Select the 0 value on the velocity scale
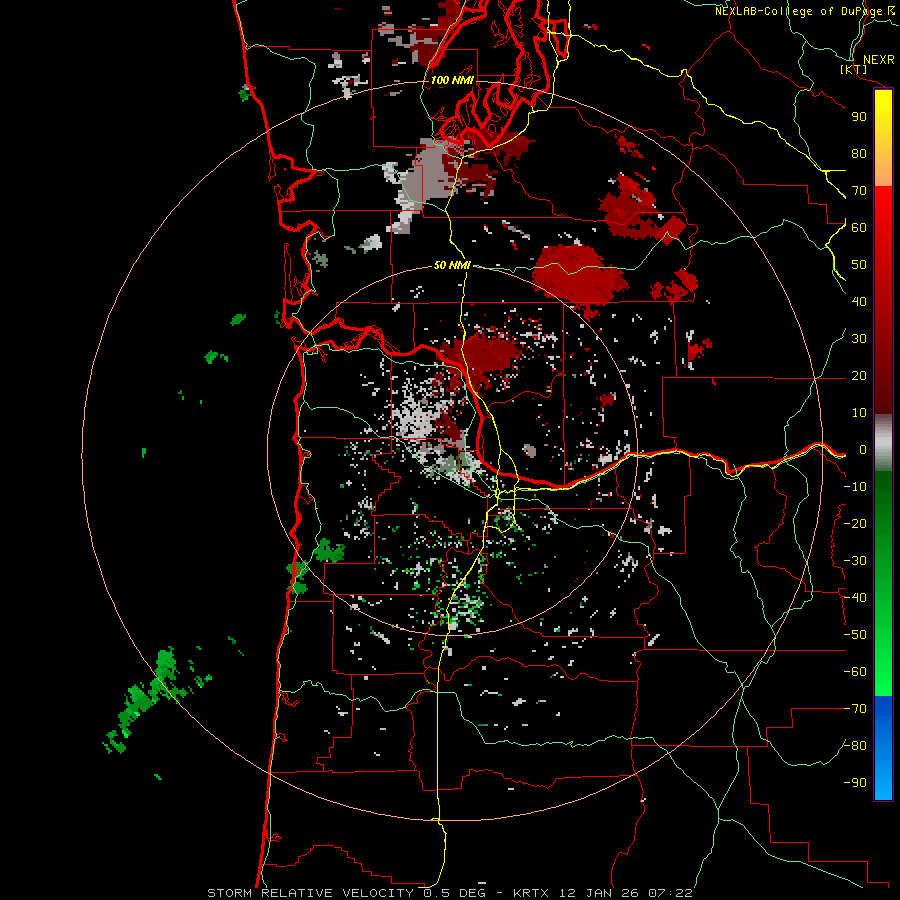The width and height of the screenshot is (900, 900). click(863, 450)
